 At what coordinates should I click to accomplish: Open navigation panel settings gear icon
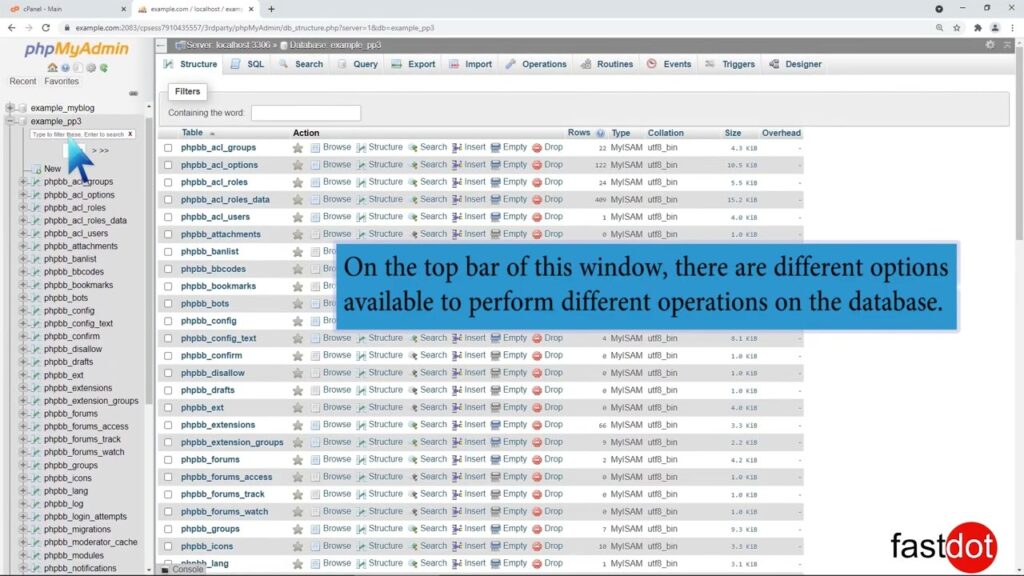point(91,68)
